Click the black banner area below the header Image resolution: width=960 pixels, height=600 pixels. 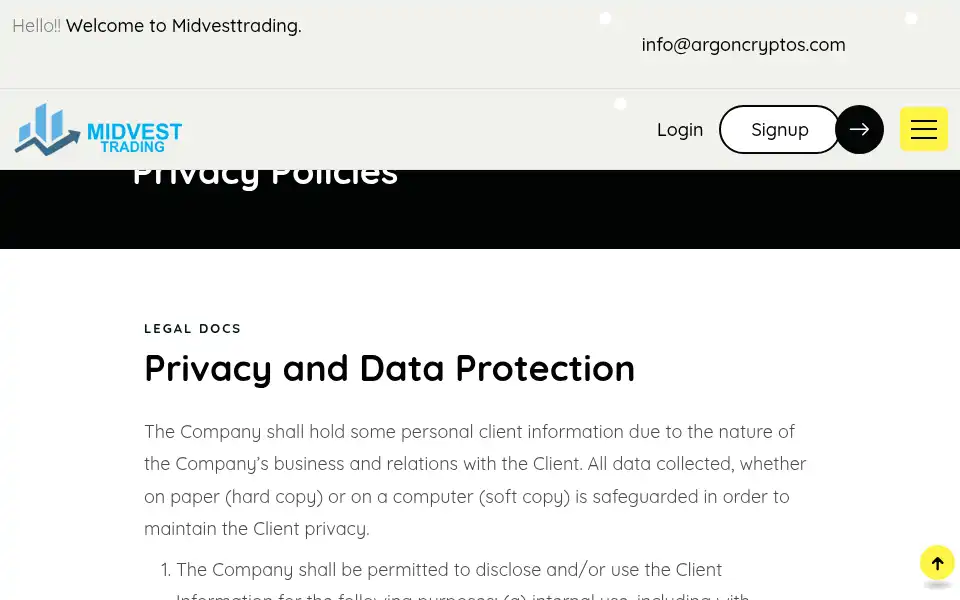pos(480,209)
